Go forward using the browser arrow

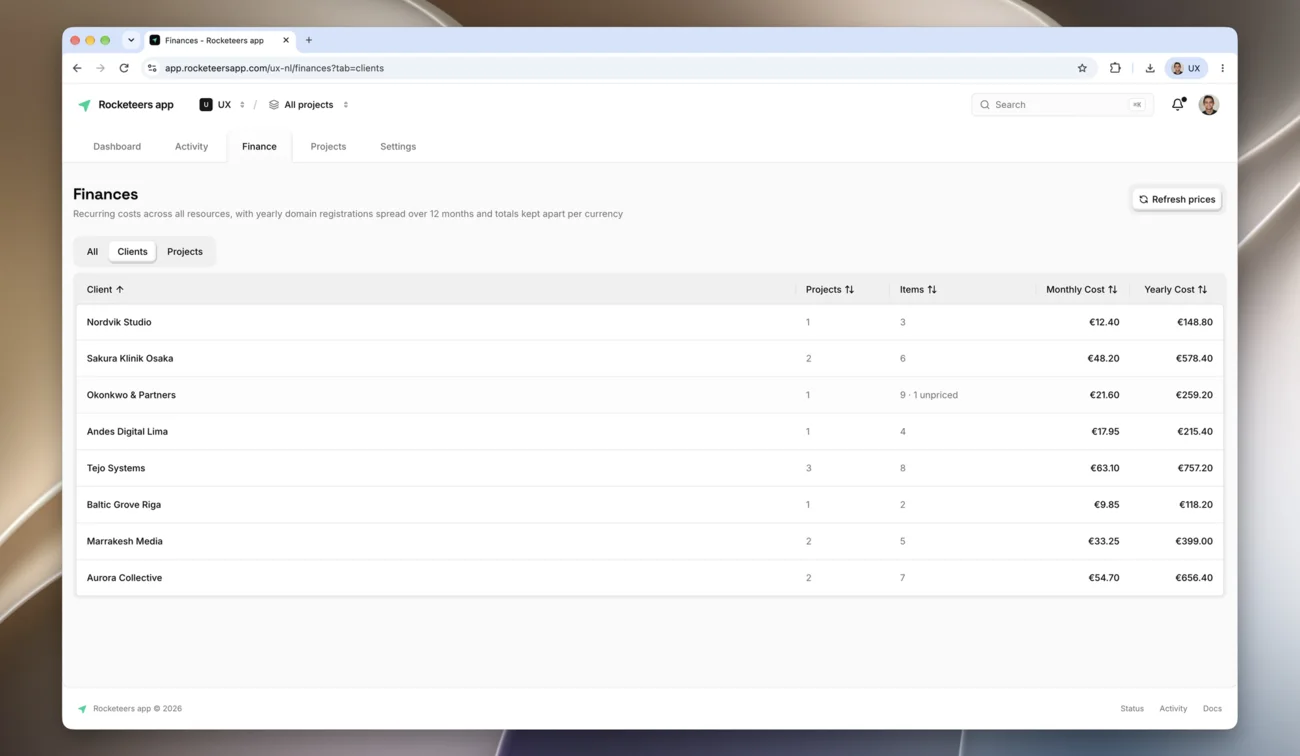(x=100, y=68)
